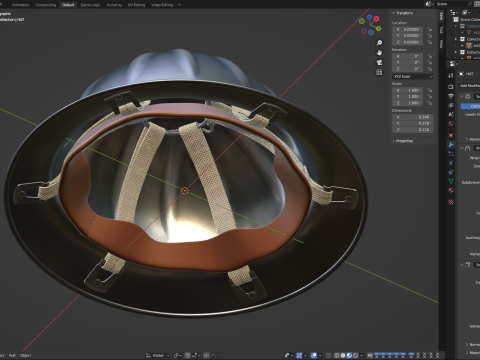Image resolution: width=480 pixels, height=360 pixels.
Task: Open the Modifiers wrench tab icon
Action: click(x=451, y=145)
